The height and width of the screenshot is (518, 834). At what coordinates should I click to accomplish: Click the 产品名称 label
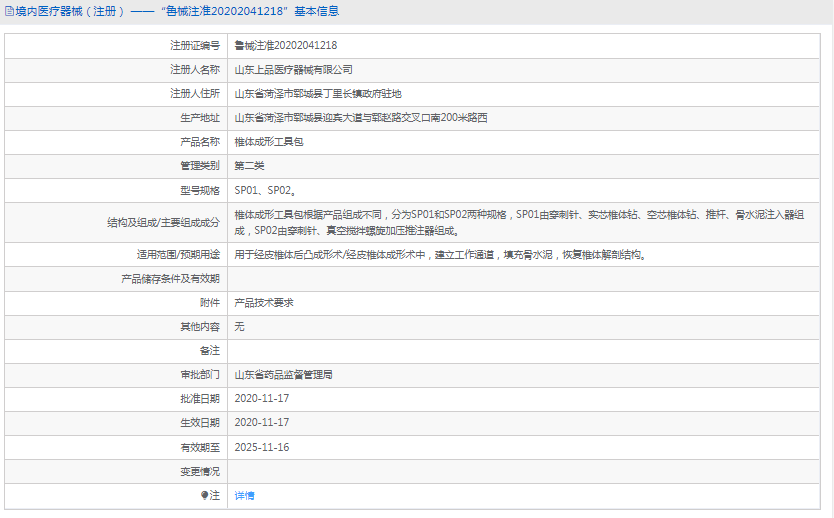click(x=199, y=142)
